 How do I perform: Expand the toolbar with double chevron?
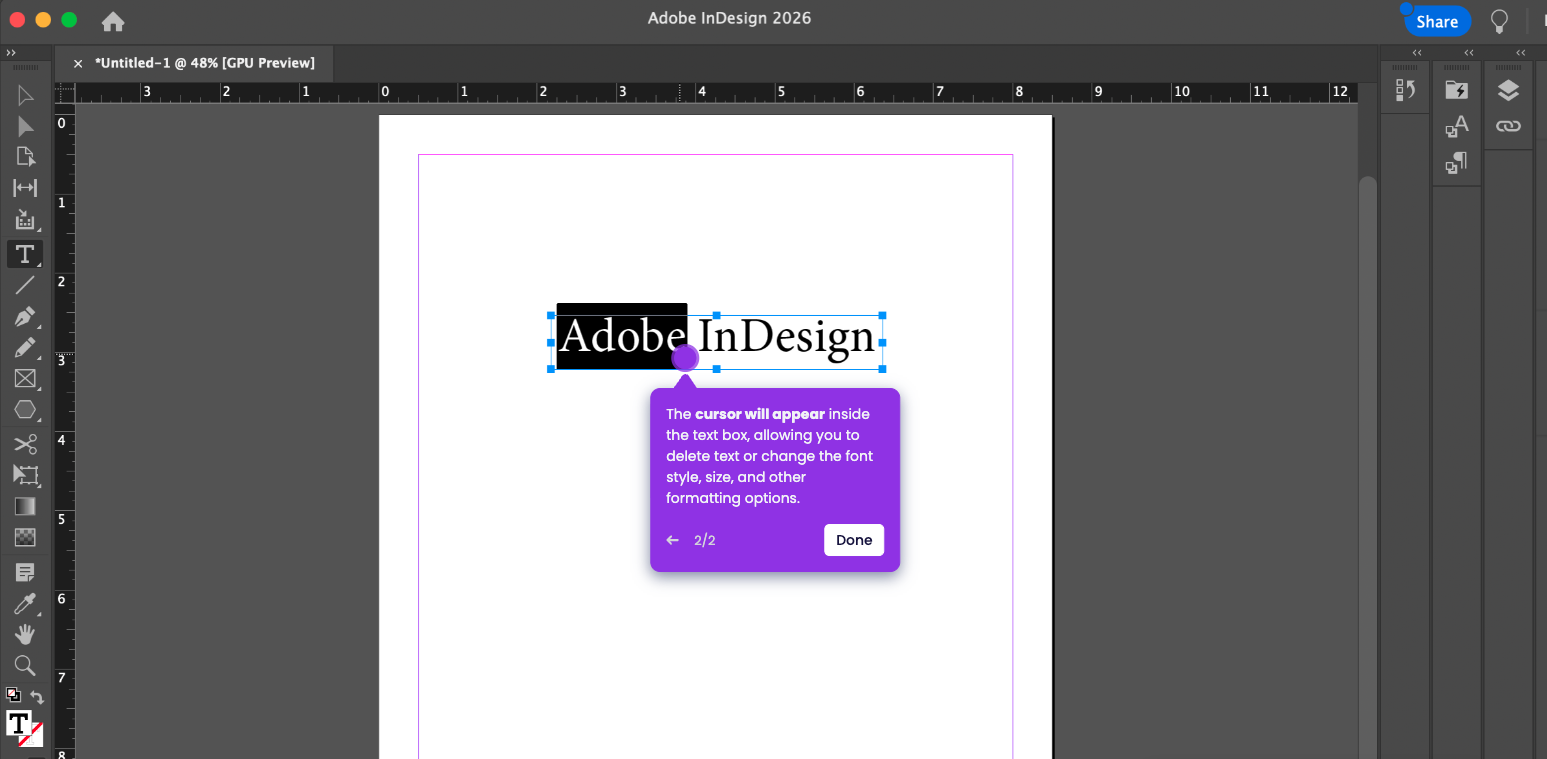[11, 52]
